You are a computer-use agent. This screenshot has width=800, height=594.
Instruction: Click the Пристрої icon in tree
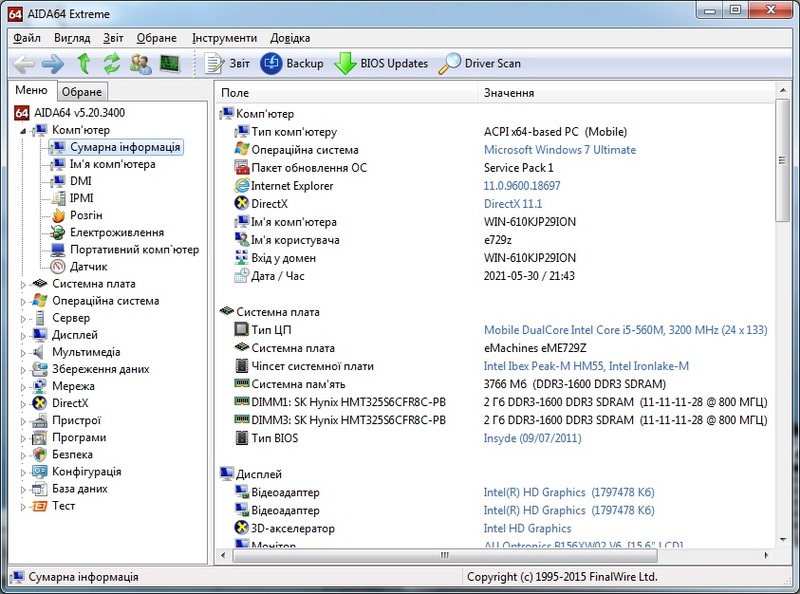40,420
